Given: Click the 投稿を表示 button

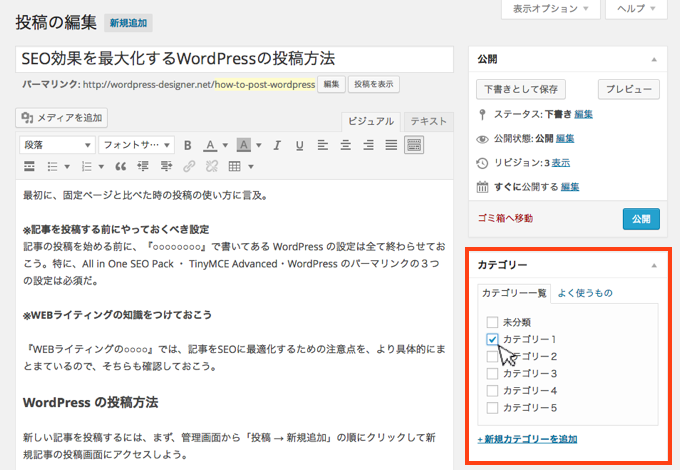Looking at the screenshot, I should pos(373,84).
